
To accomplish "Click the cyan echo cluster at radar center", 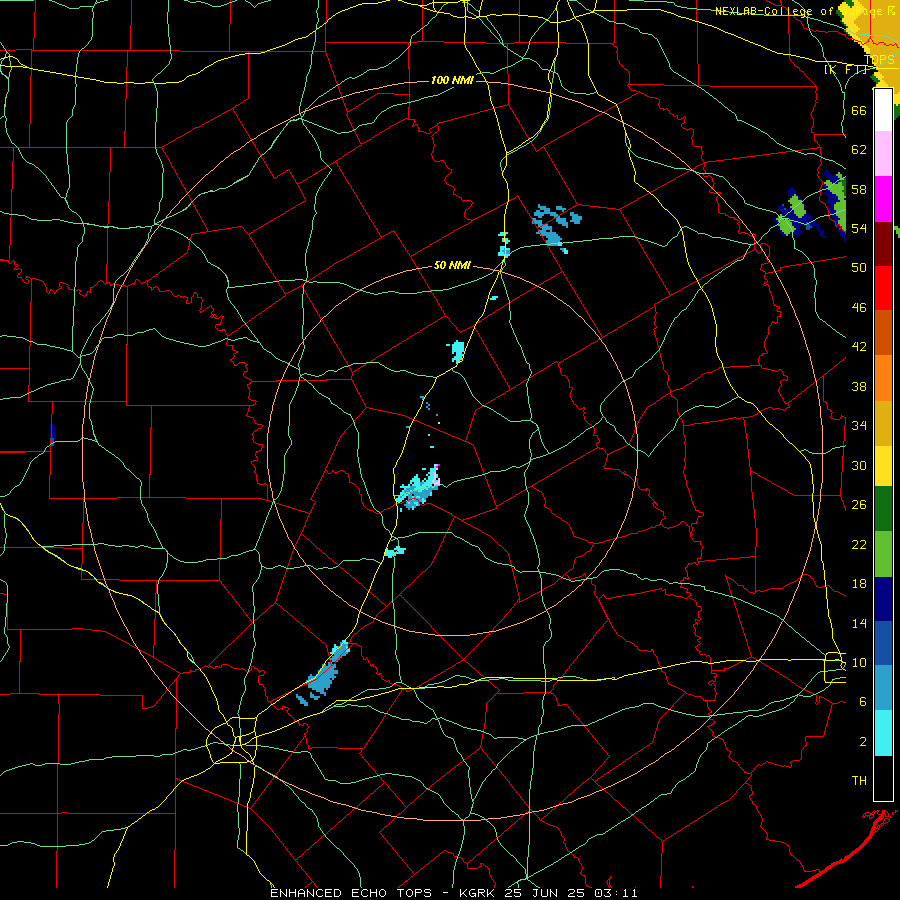I will (x=418, y=488).
